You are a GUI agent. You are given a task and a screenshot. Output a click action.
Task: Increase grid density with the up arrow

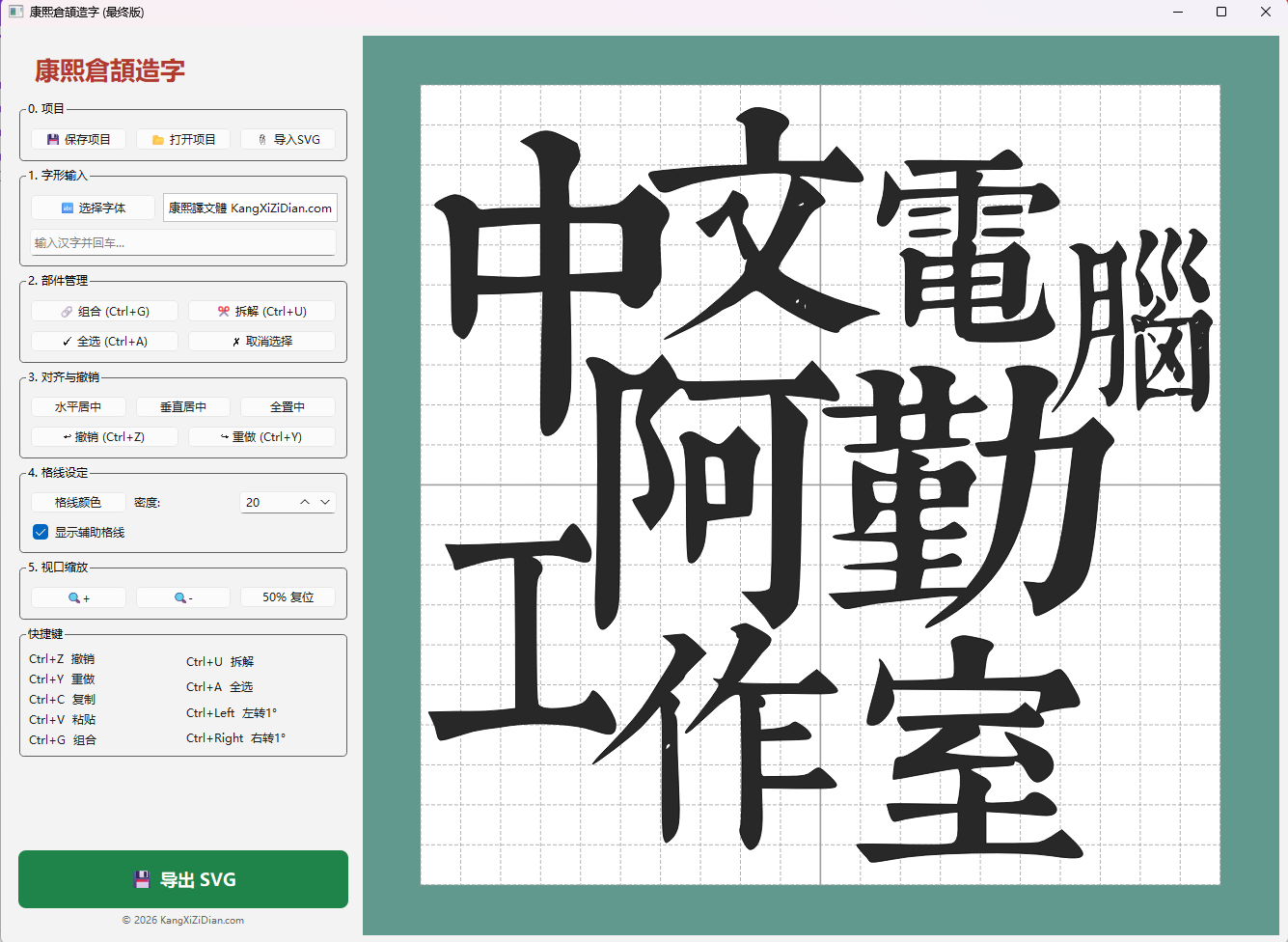pyautogui.click(x=305, y=503)
